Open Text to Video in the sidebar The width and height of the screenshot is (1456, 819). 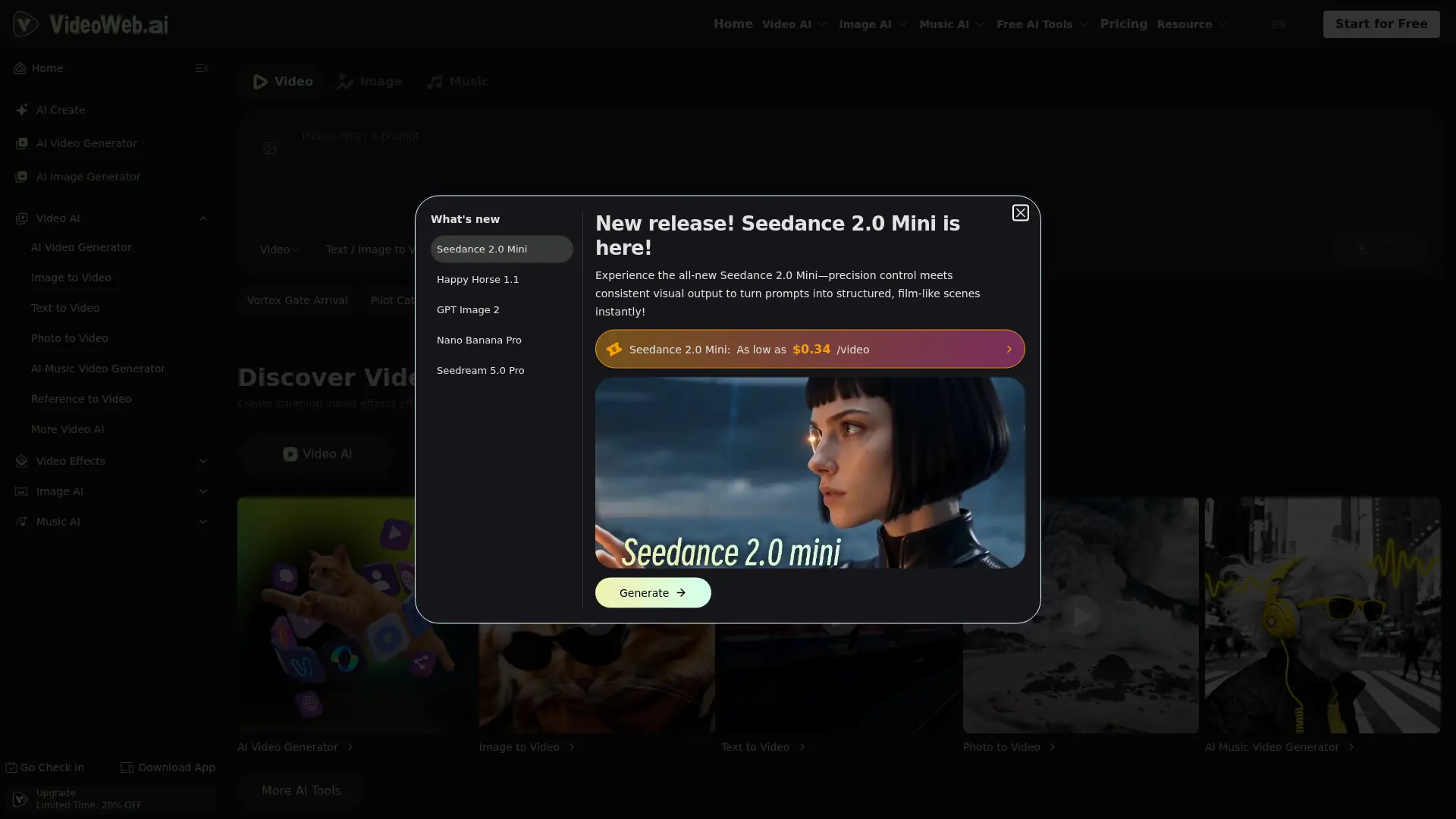[65, 308]
